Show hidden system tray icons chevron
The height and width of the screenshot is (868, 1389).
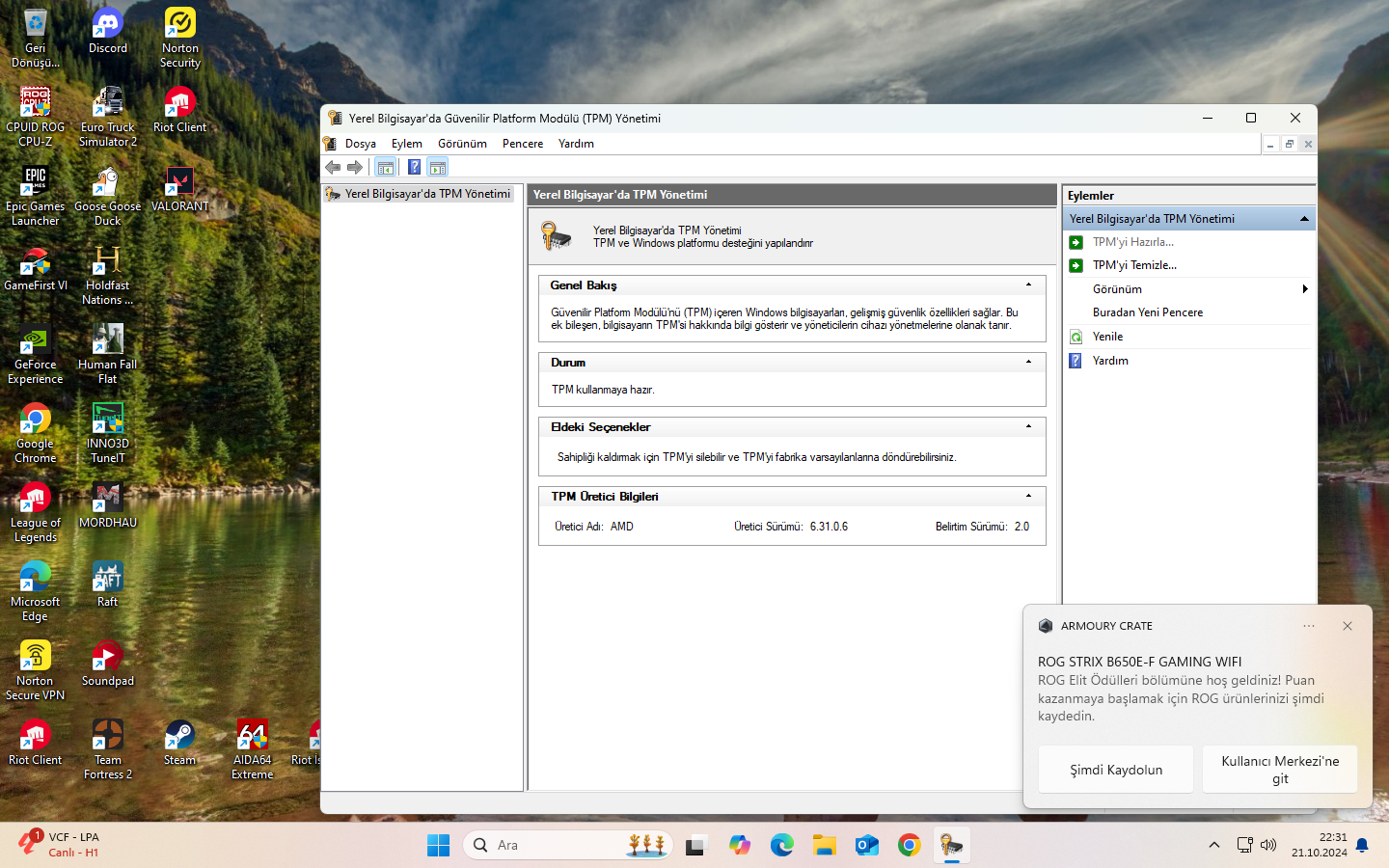[1214, 846]
